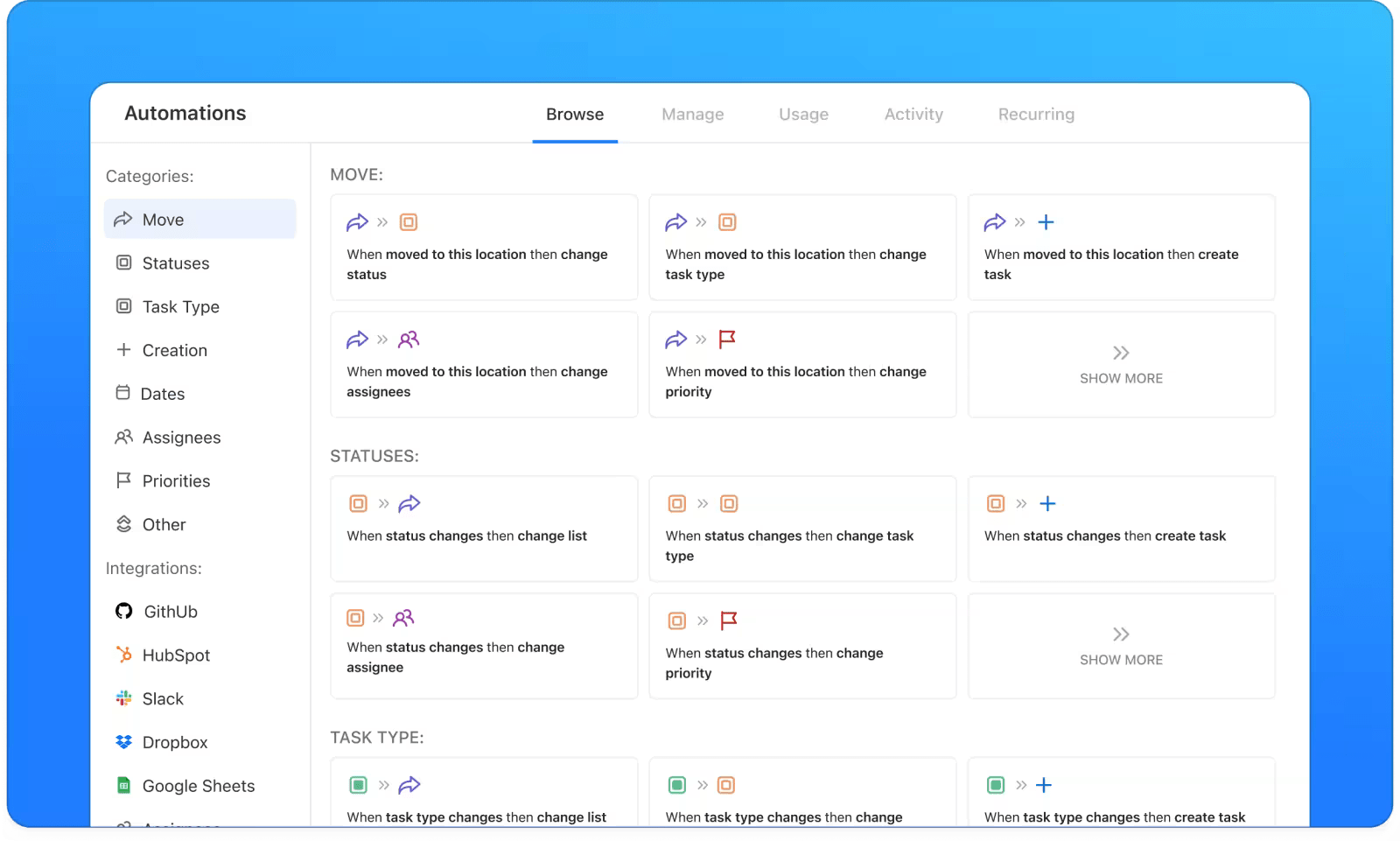
Task: Click the red flag icon on the change priority card
Action: [727, 340]
